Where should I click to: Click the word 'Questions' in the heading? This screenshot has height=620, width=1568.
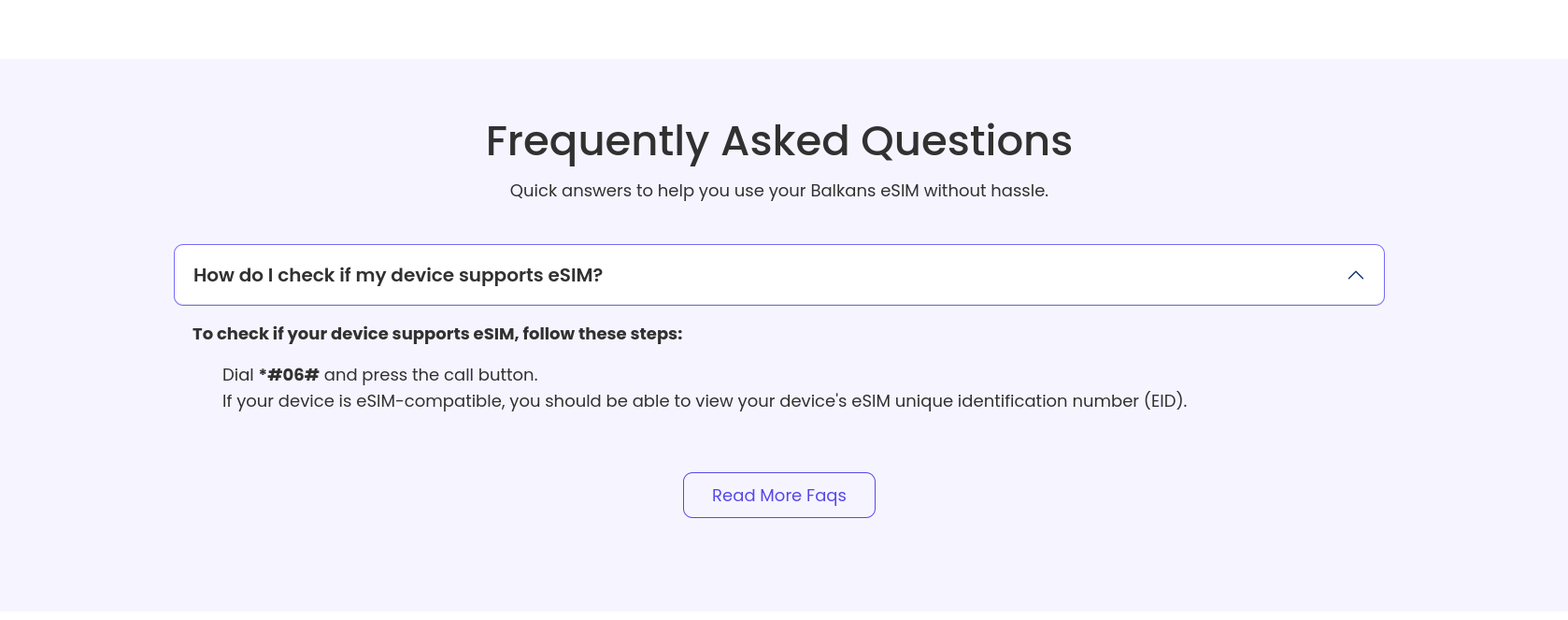click(x=966, y=141)
